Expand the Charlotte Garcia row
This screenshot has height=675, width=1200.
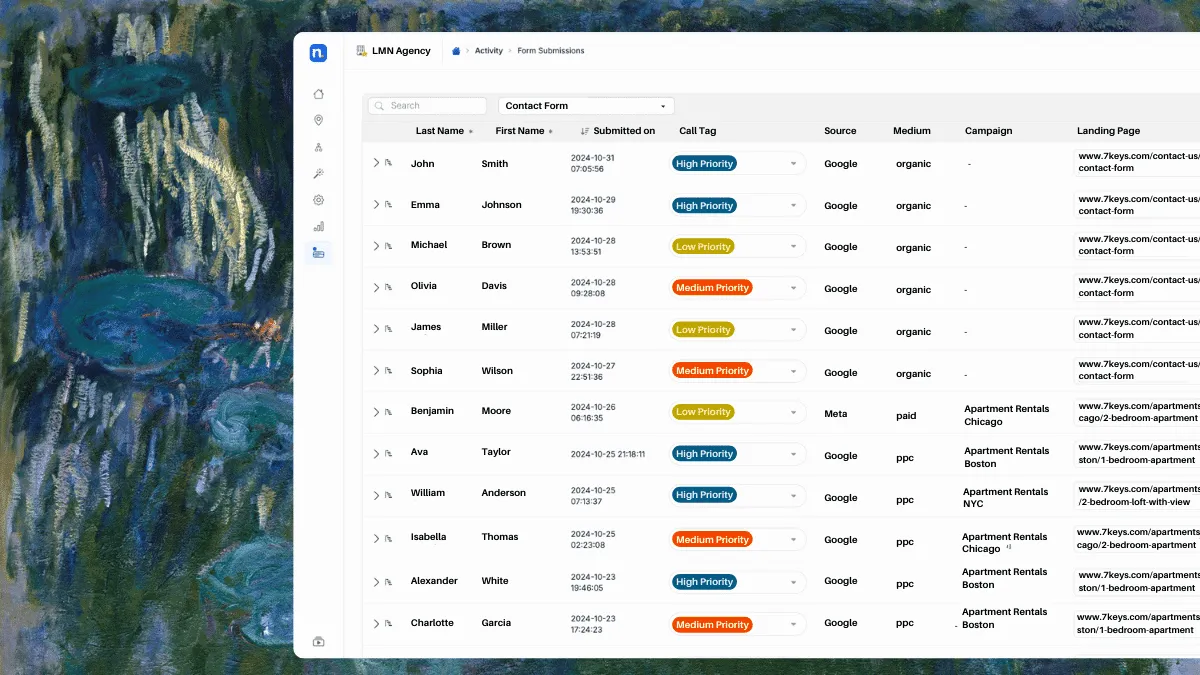point(376,624)
